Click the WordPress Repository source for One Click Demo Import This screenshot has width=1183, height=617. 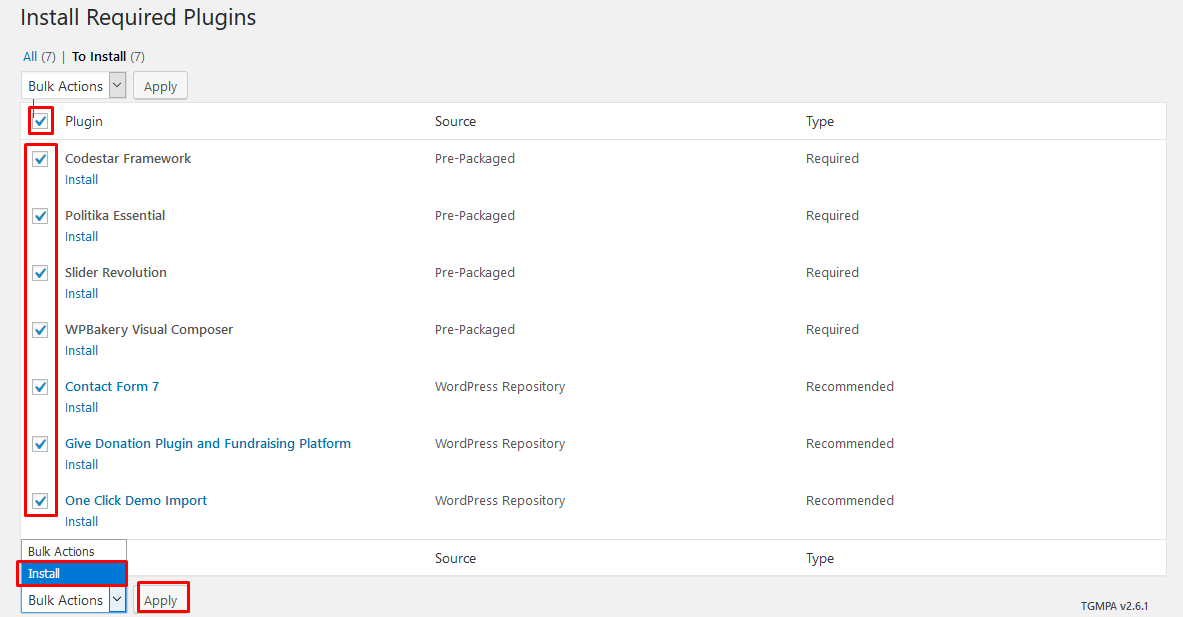coord(499,500)
